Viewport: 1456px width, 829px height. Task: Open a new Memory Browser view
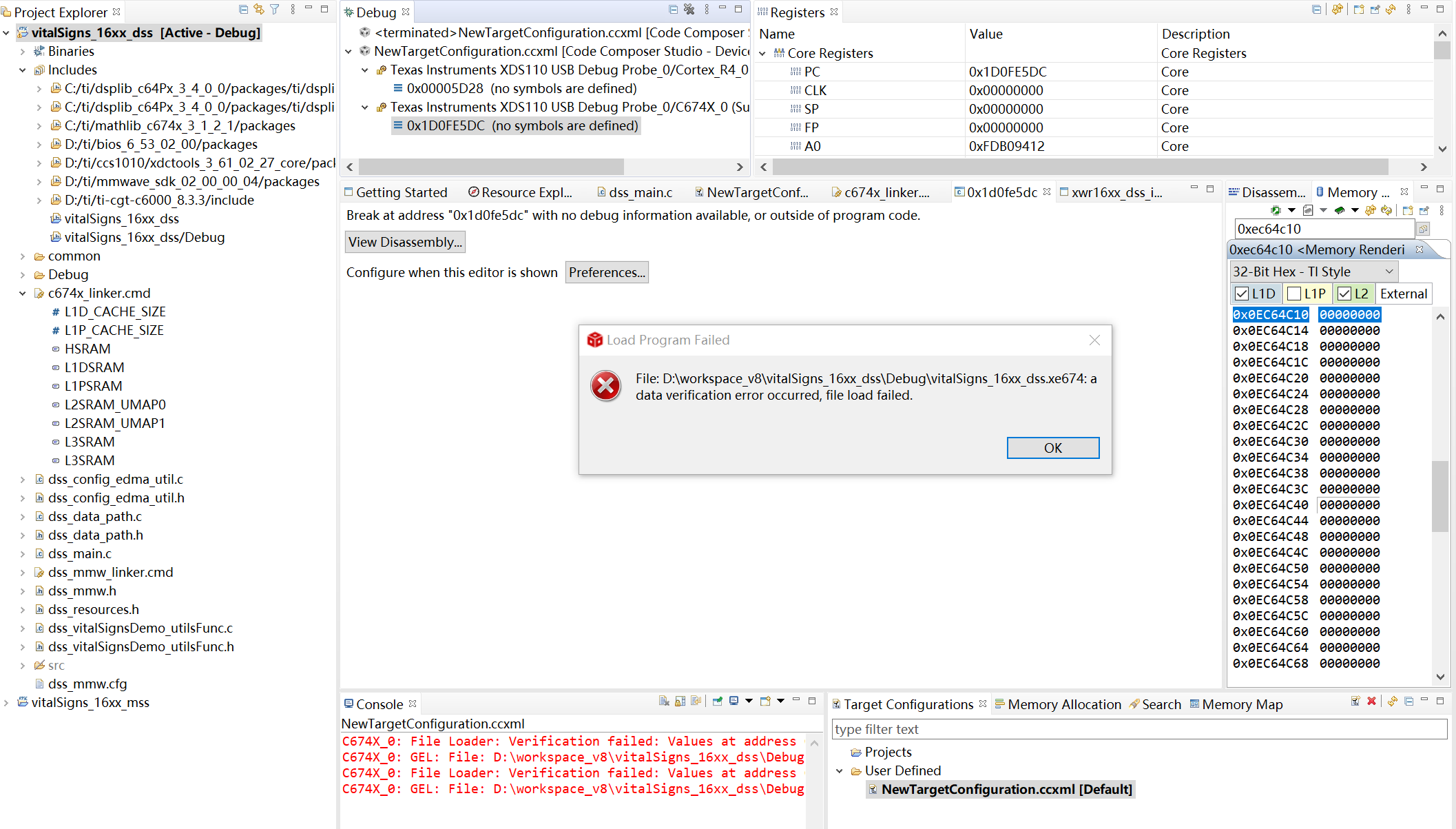(1407, 210)
